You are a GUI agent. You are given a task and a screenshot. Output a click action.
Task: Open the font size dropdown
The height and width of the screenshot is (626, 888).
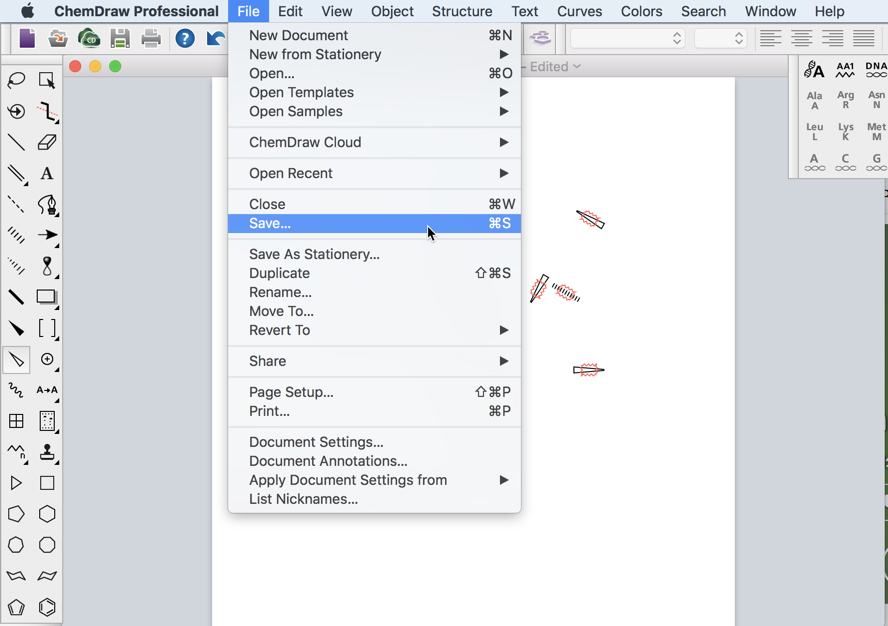pos(718,37)
